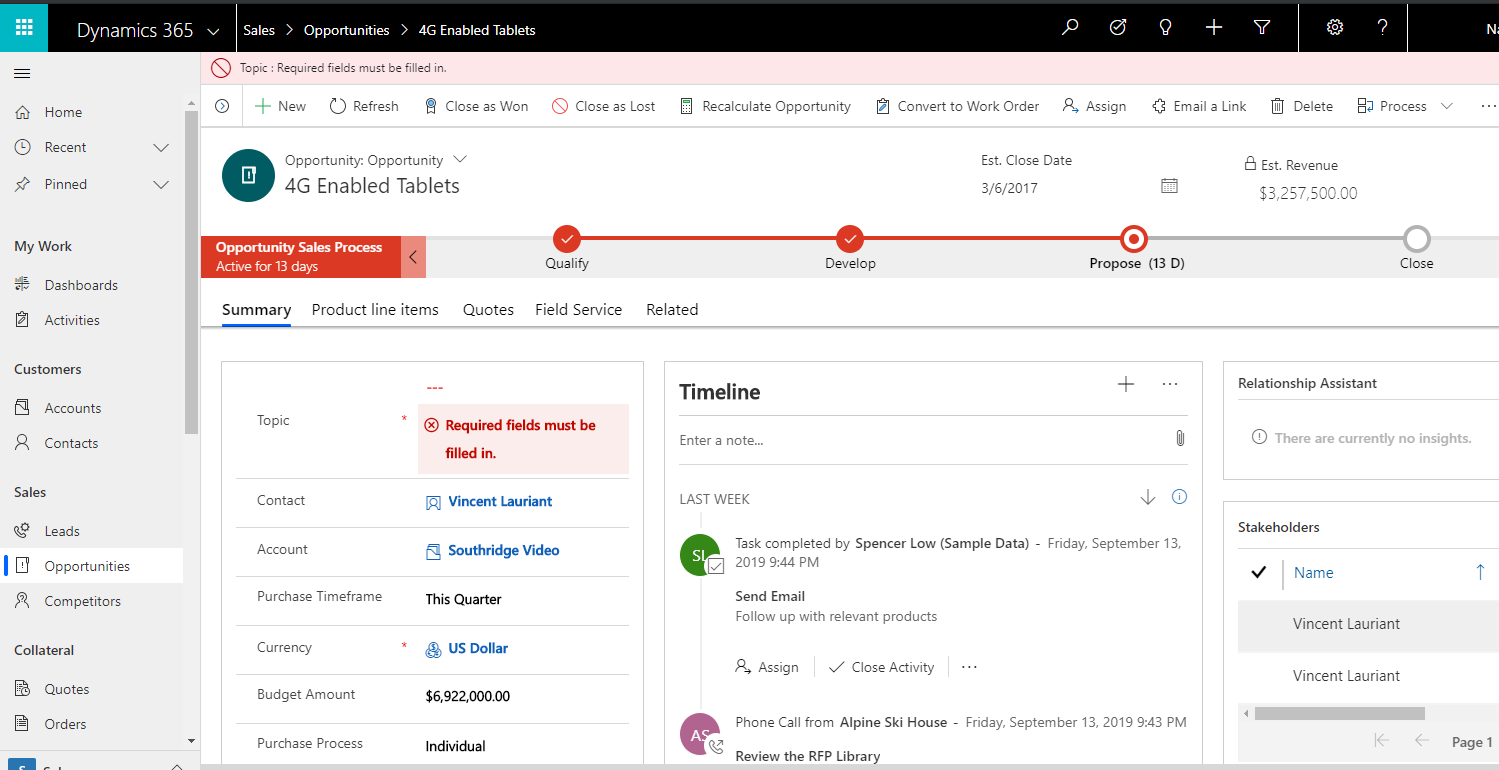Click the lightbulb assistant icon
1499x770 pixels.
(1165, 28)
